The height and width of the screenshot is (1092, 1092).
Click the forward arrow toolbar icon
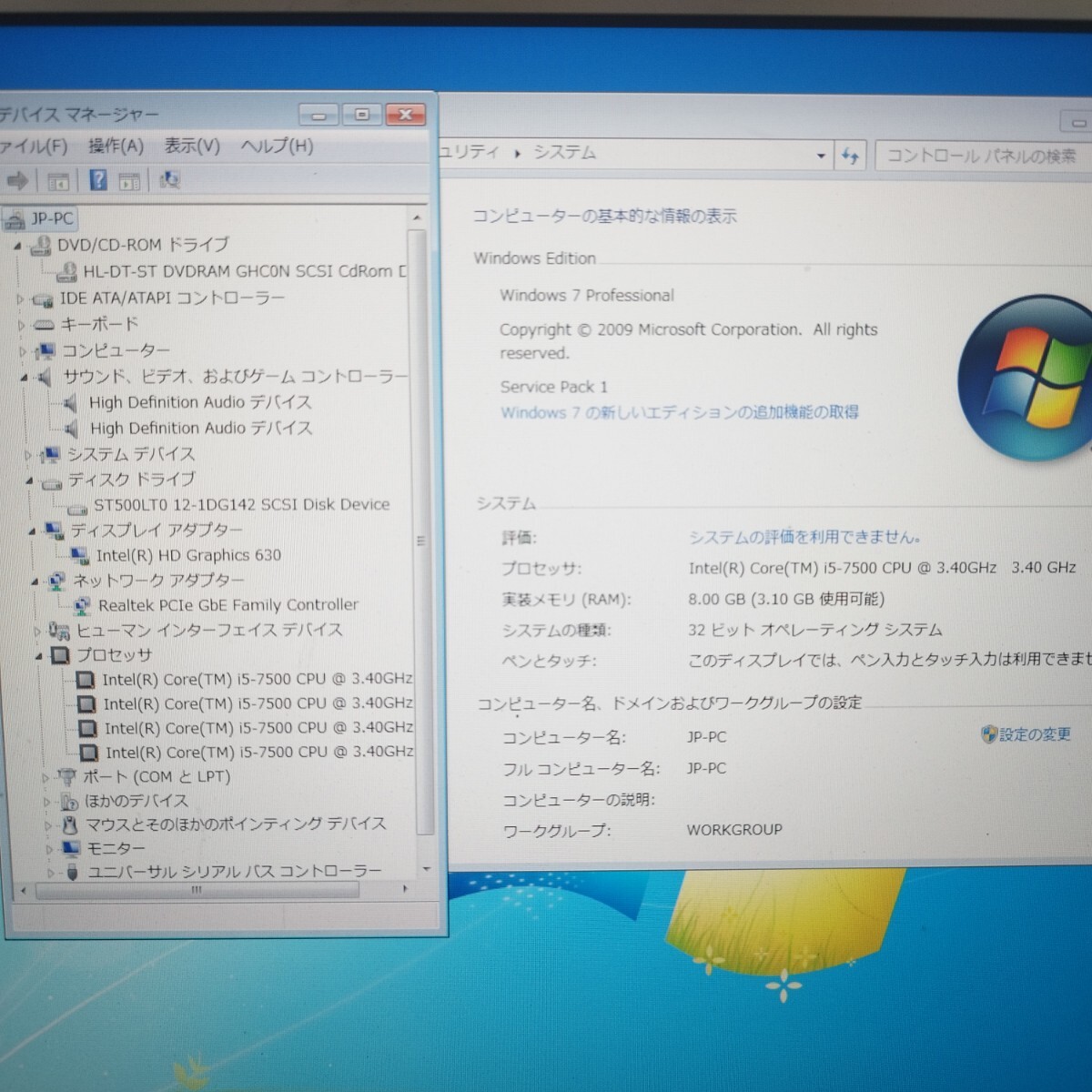pos(16,181)
